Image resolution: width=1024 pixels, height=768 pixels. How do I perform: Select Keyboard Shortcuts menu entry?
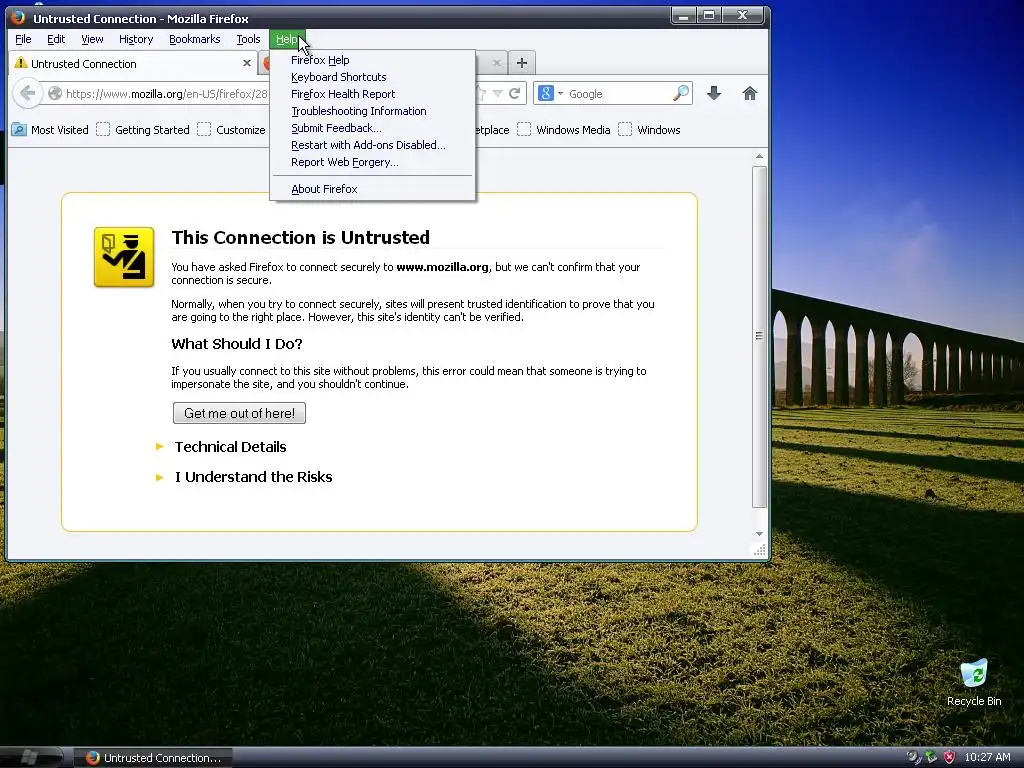[372, 77]
